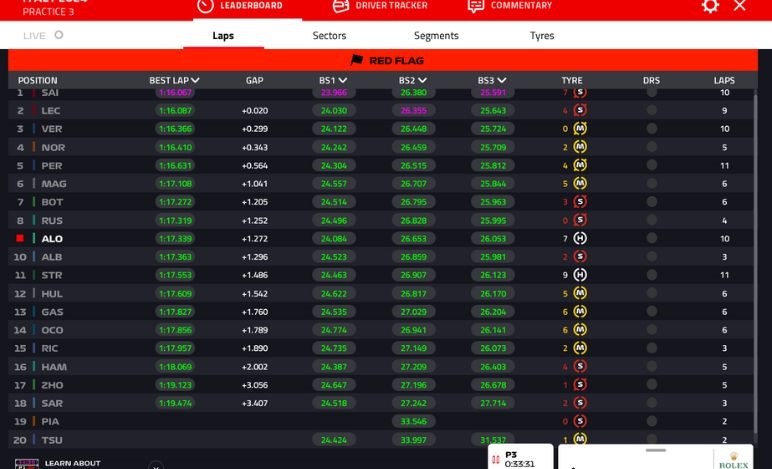Toggle the LIVE indicator button
772x469 pixels.
58,35
